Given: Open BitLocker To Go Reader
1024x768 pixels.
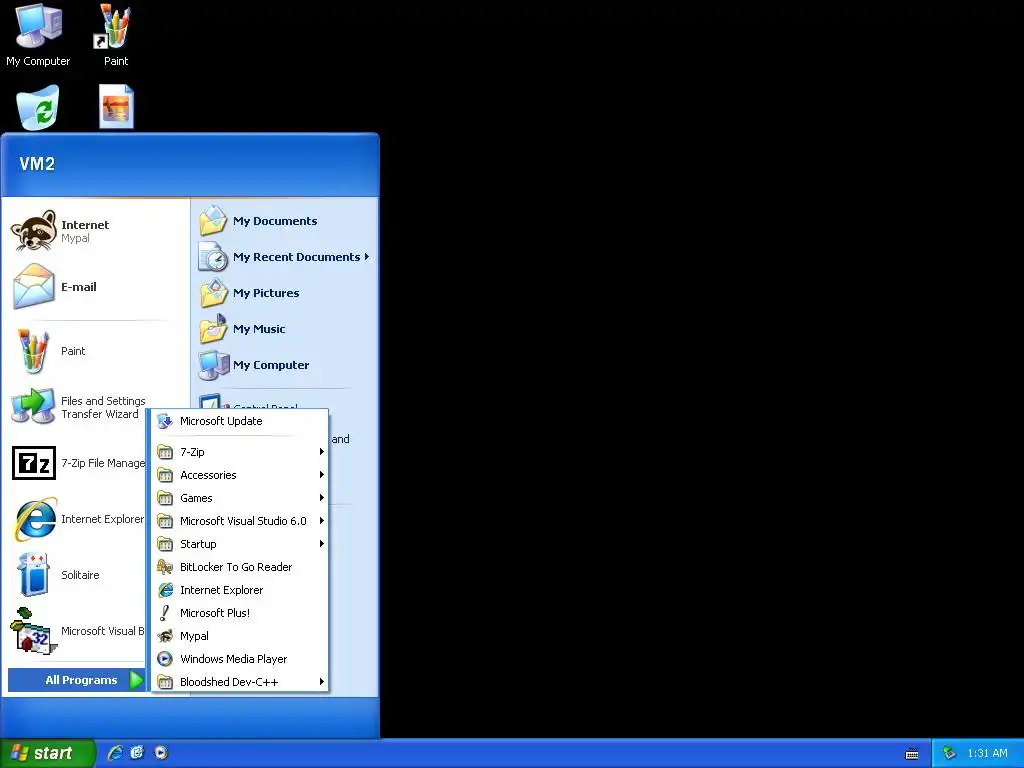Looking at the screenshot, I should point(240,567).
